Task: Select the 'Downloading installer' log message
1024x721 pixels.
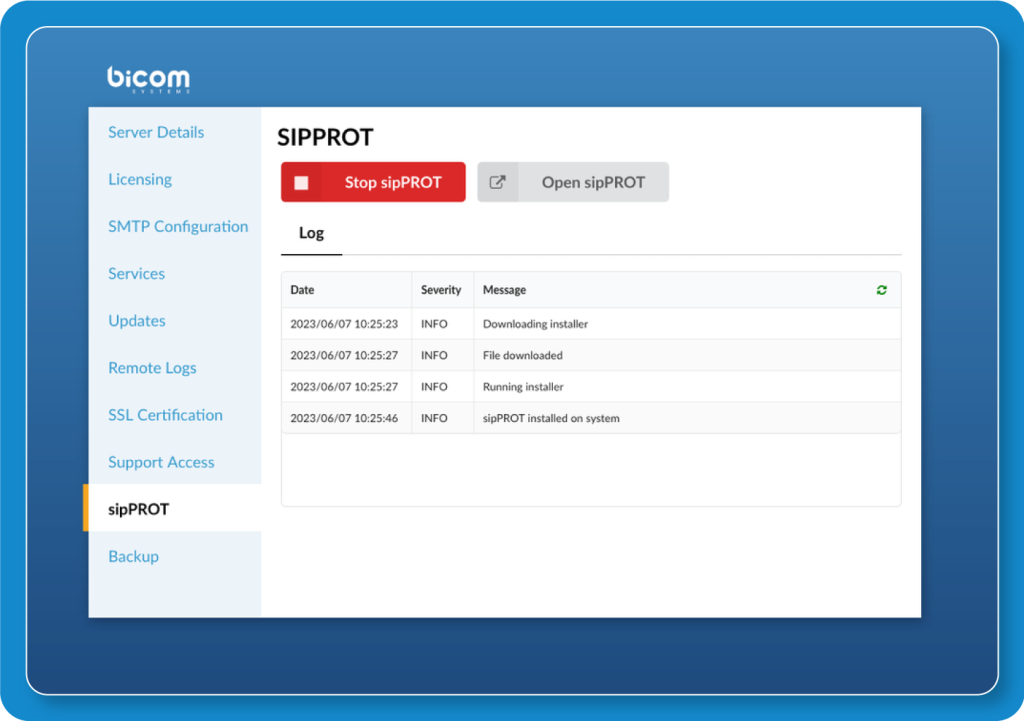Action: click(536, 324)
